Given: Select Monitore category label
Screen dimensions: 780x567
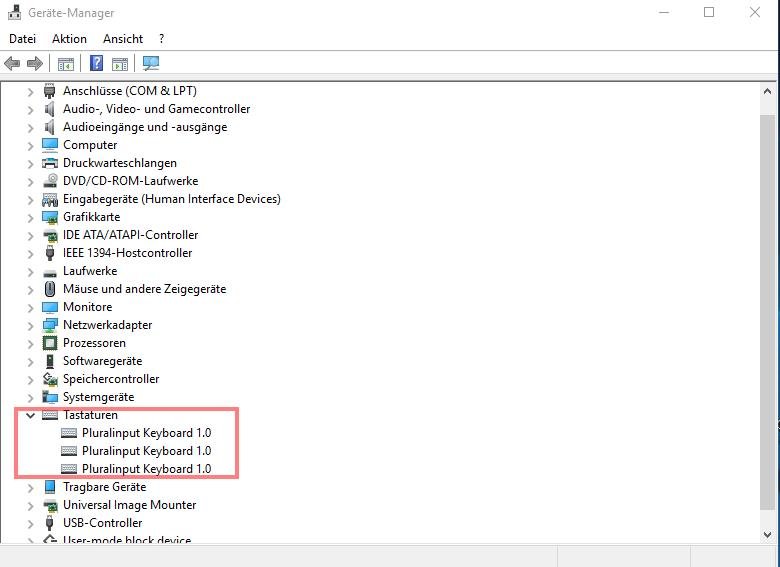Looking at the screenshot, I should coord(88,307).
